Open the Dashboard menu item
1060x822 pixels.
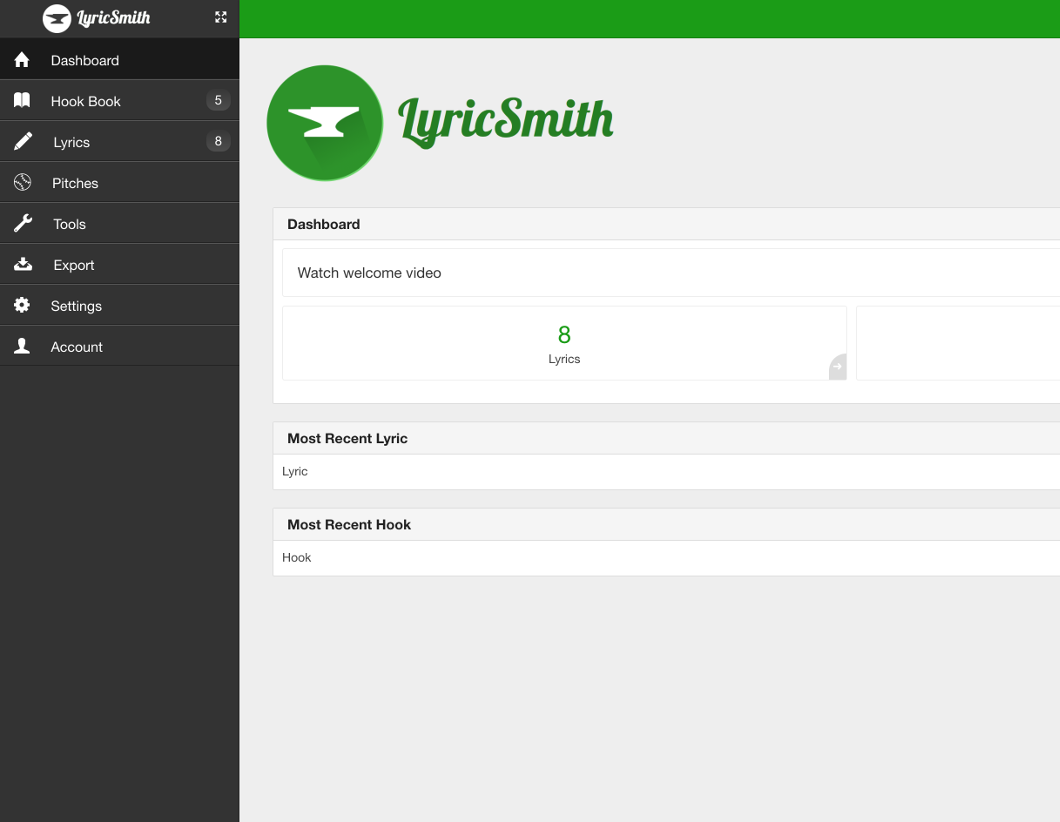(120, 59)
